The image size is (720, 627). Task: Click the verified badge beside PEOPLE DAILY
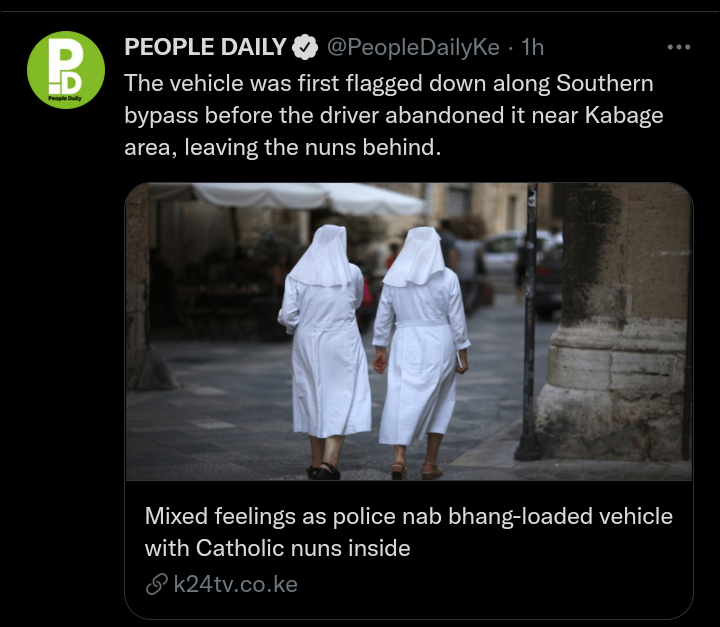pyautogui.click(x=305, y=47)
